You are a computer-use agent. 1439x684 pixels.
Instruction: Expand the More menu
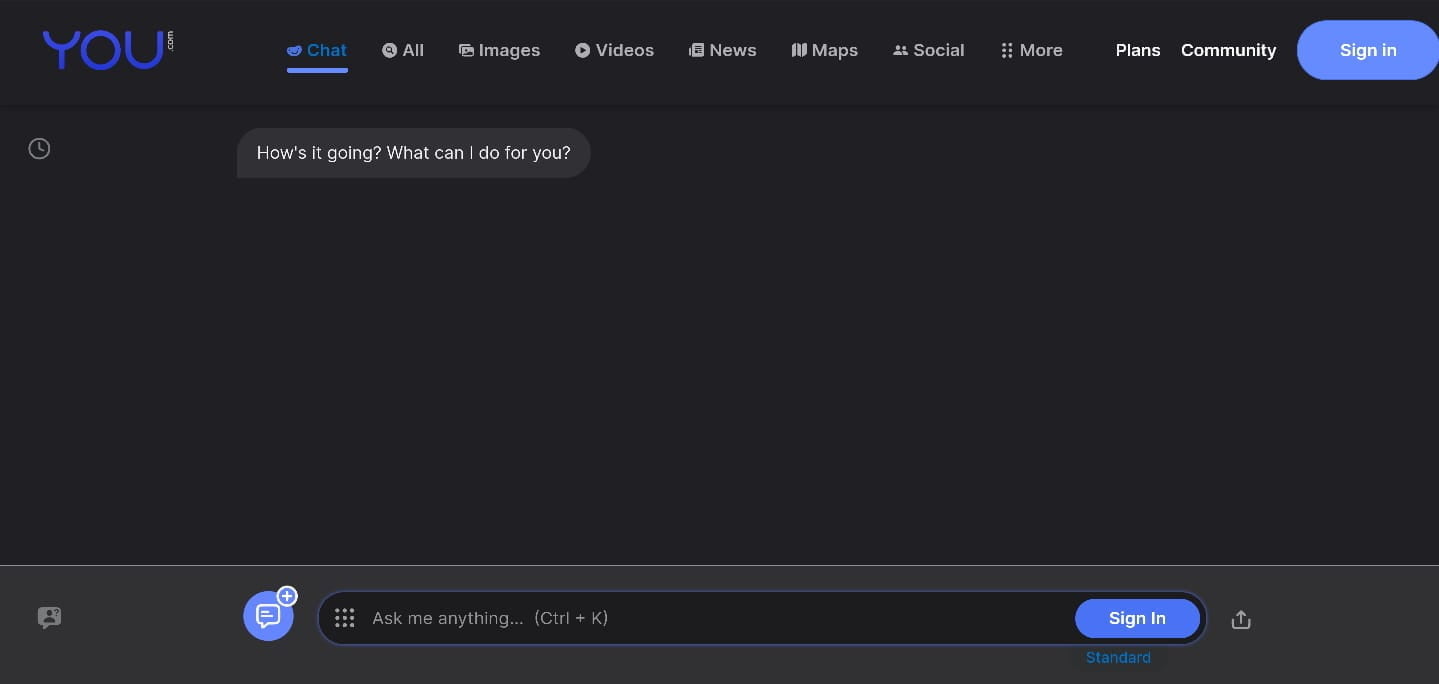[x=1031, y=50]
